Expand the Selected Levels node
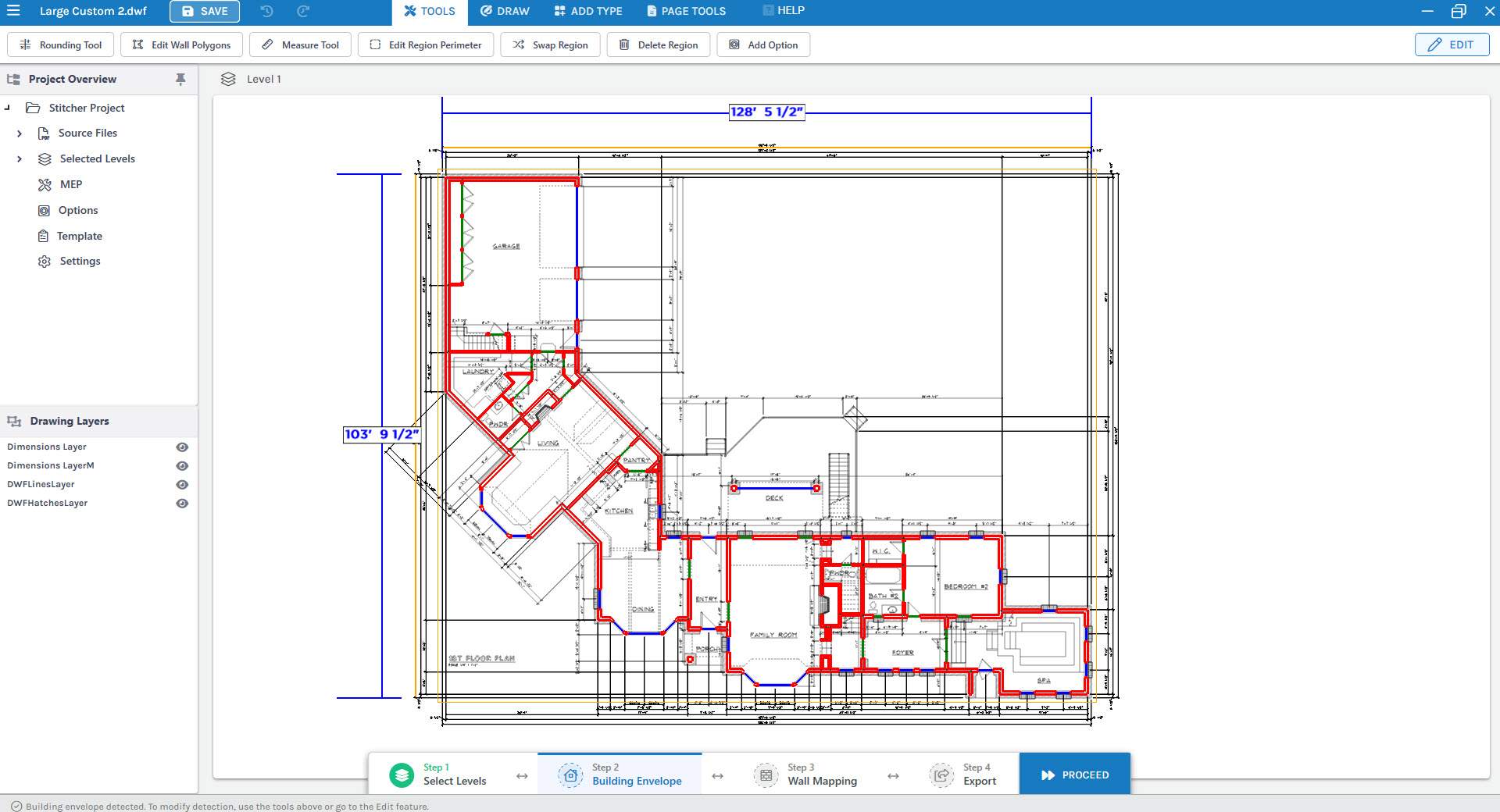1500x812 pixels. (x=20, y=159)
